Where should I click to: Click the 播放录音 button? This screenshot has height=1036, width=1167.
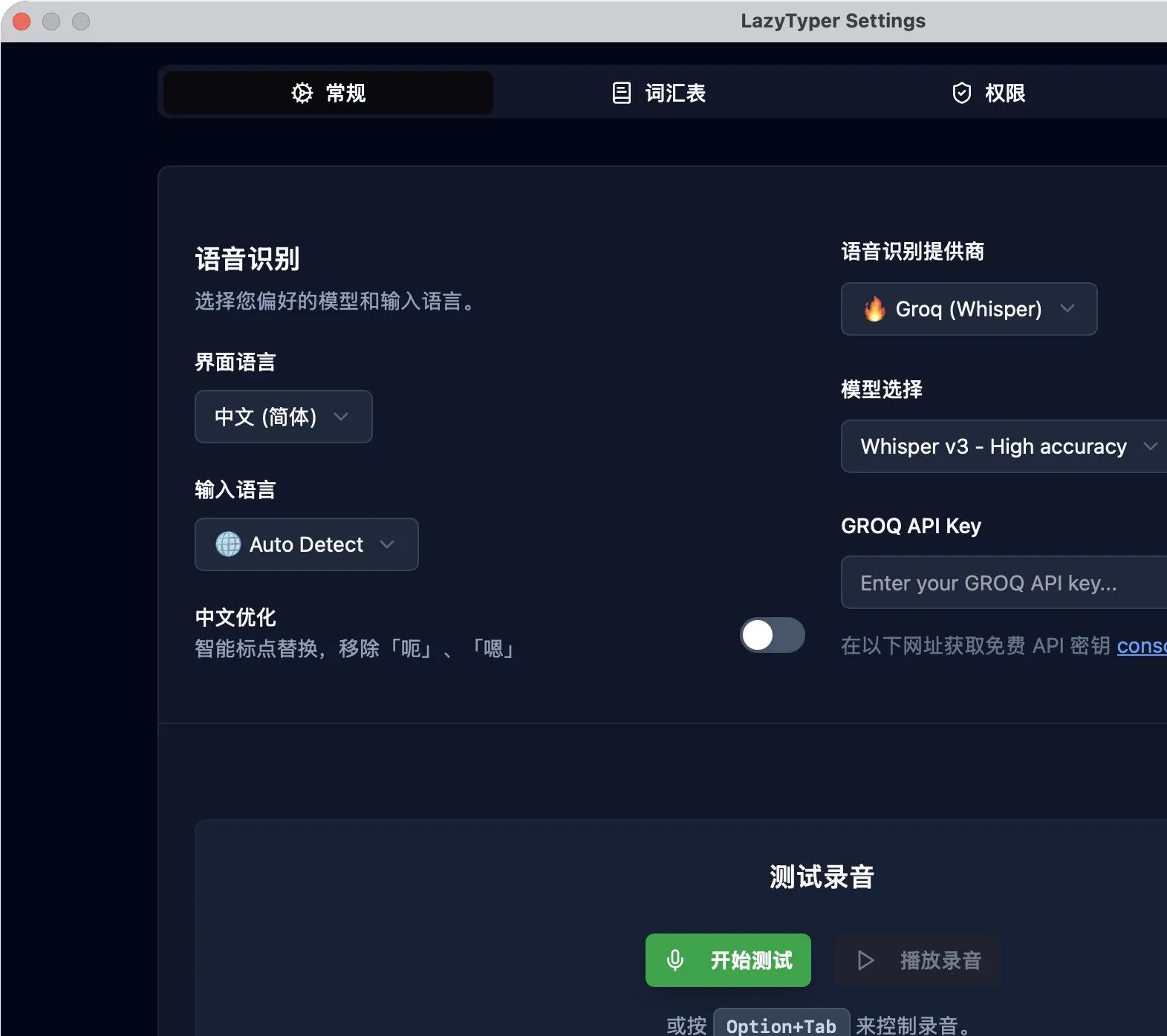pyautogui.click(x=919, y=960)
